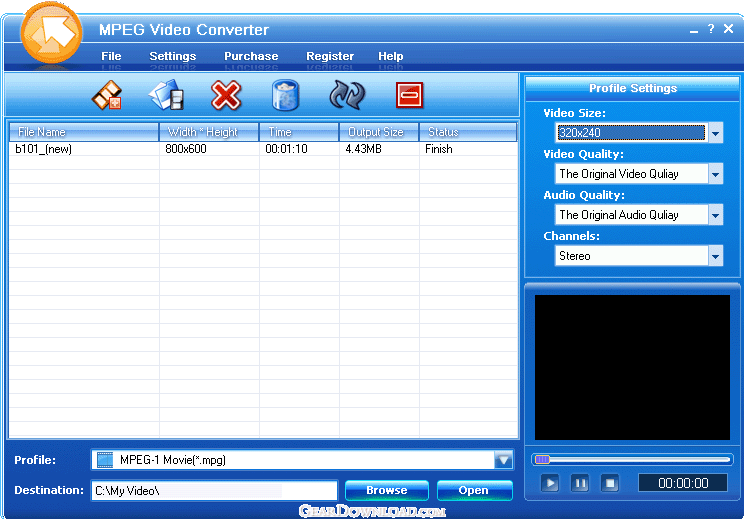744x519 pixels.
Task: Start conversion with the blue arrows icon
Action: point(347,95)
